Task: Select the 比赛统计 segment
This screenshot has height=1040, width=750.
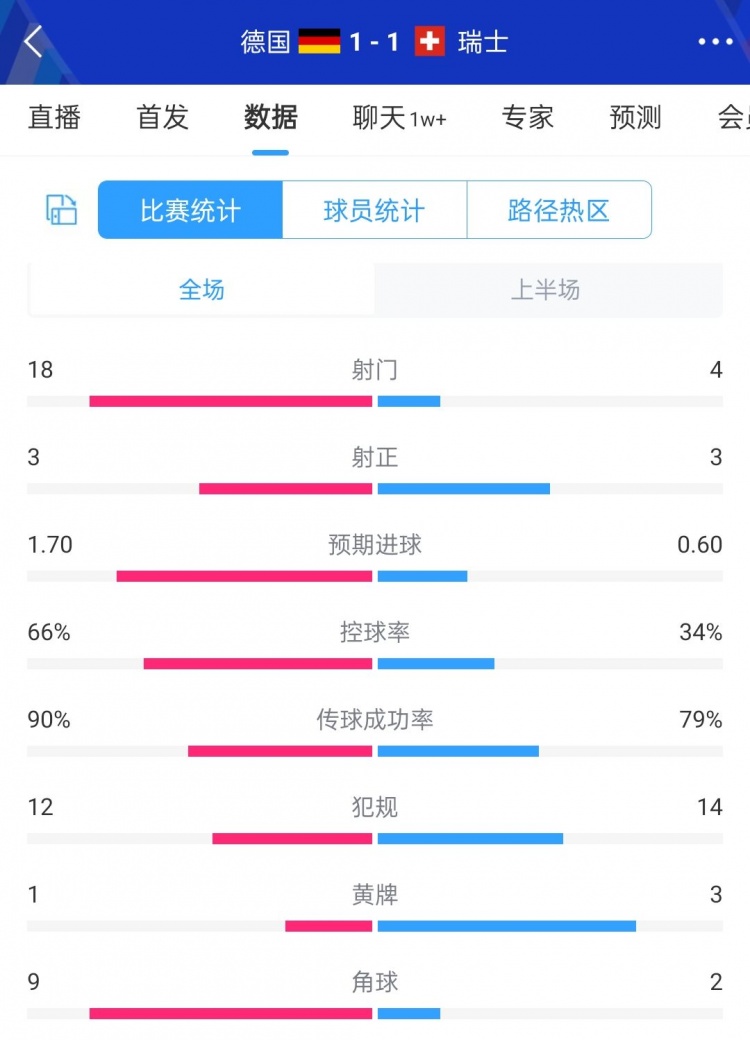Action: tap(190, 210)
